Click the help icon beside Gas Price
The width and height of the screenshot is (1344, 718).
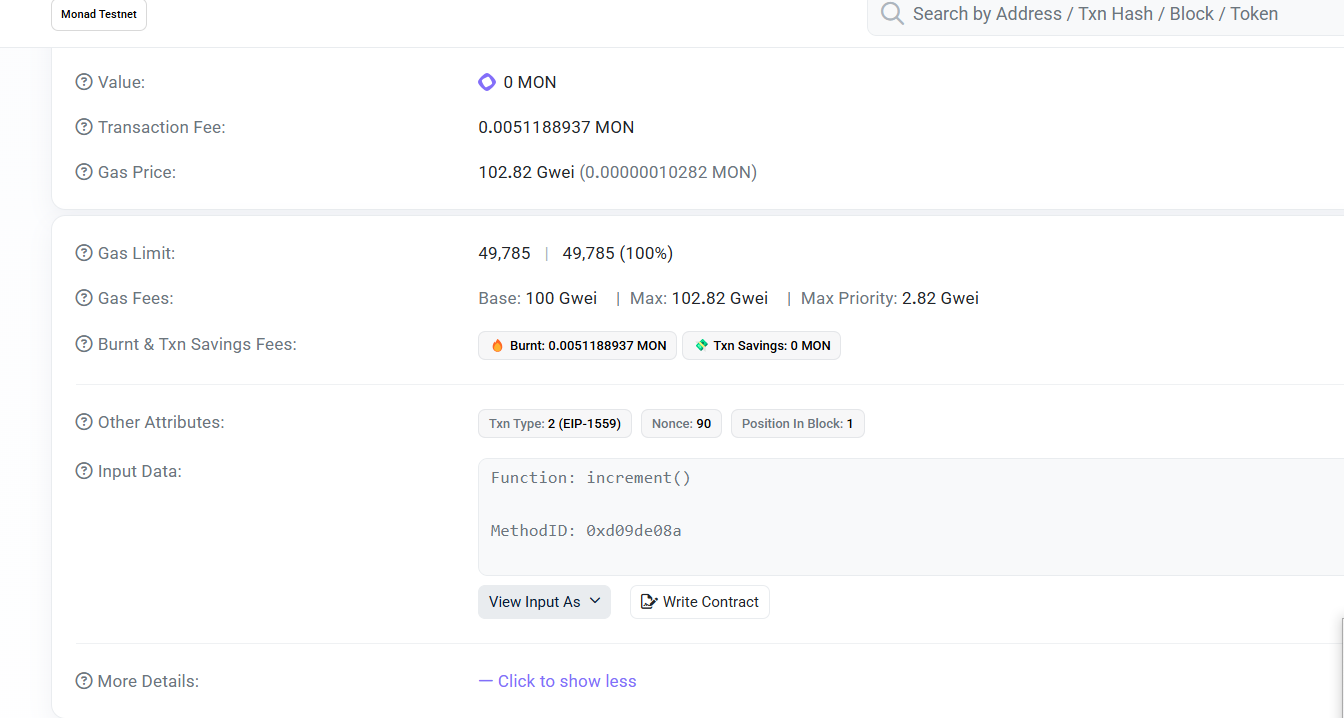(x=84, y=172)
